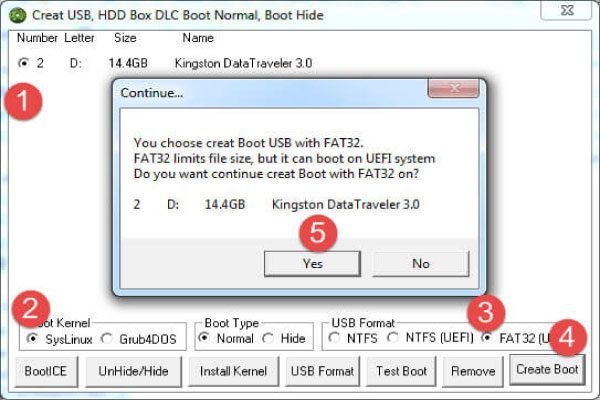
Task: Click the 'Name' column header text
Action: 198,38
